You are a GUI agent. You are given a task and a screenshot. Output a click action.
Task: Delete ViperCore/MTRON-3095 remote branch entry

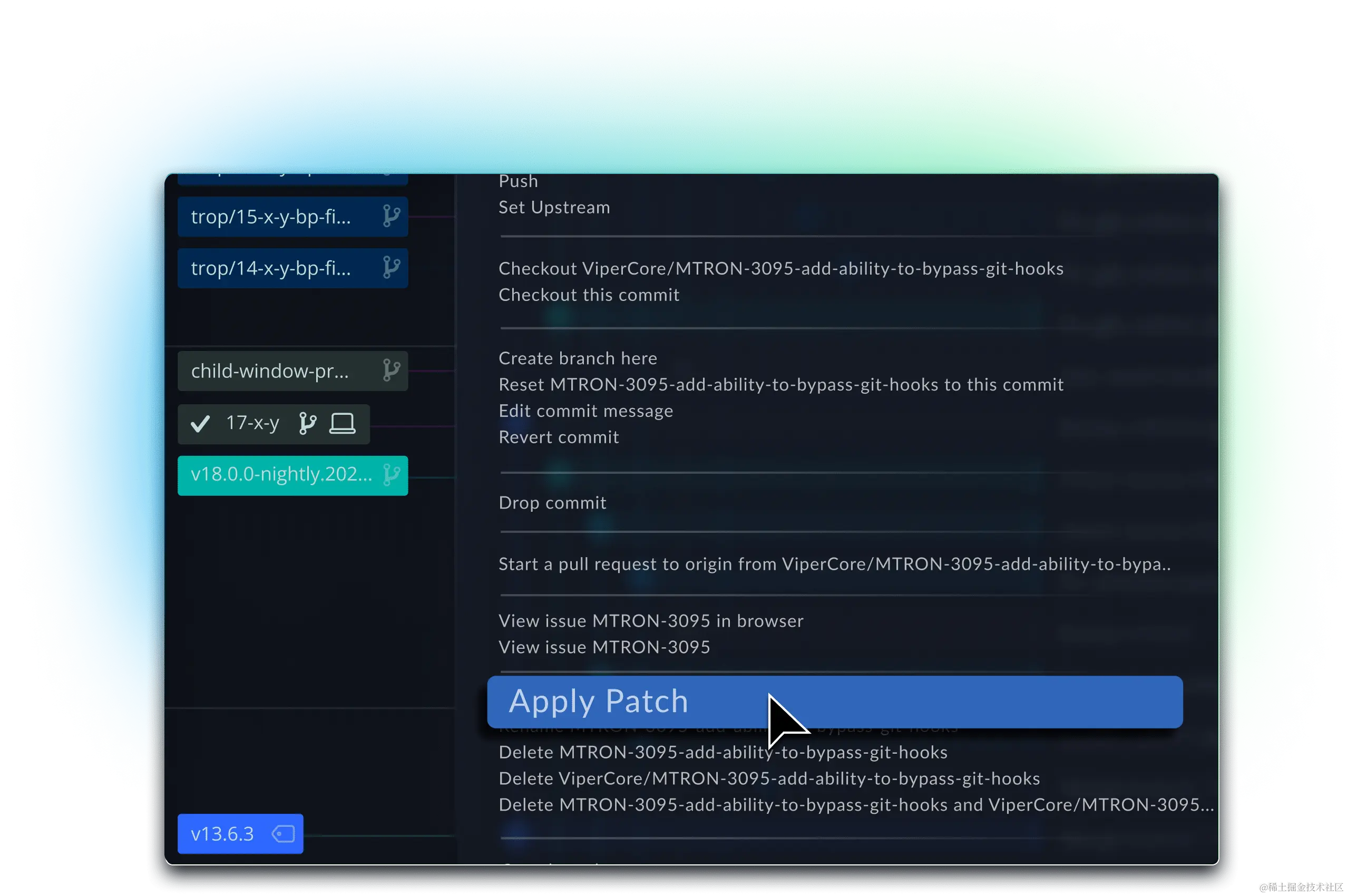[769, 779]
